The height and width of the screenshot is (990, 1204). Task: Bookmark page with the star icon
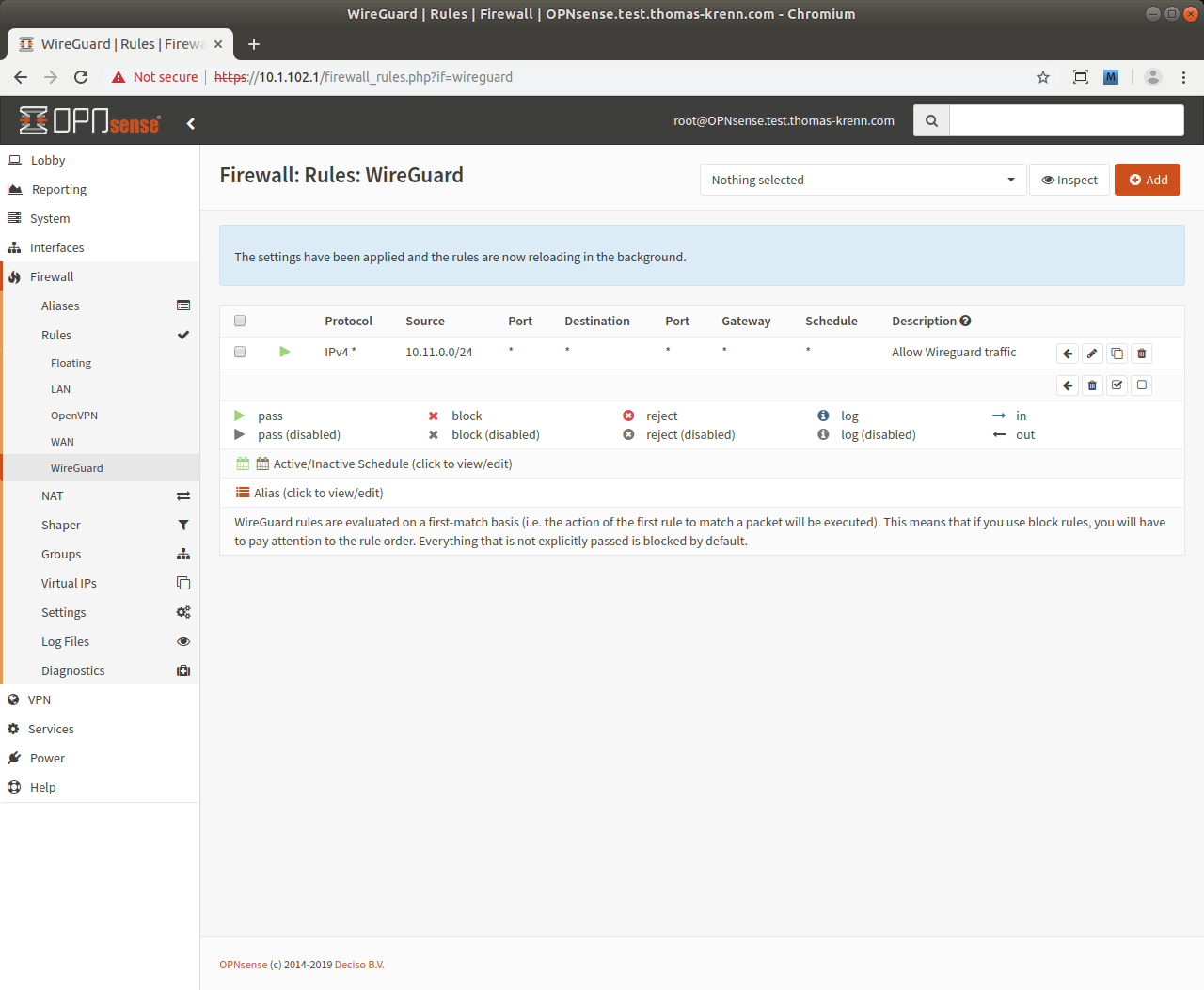[x=1042, y=77]
